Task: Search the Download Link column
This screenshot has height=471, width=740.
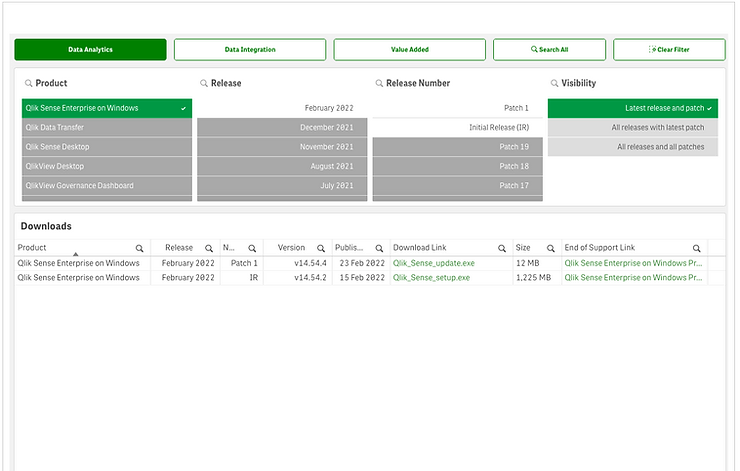Action: tap(502, 248)
